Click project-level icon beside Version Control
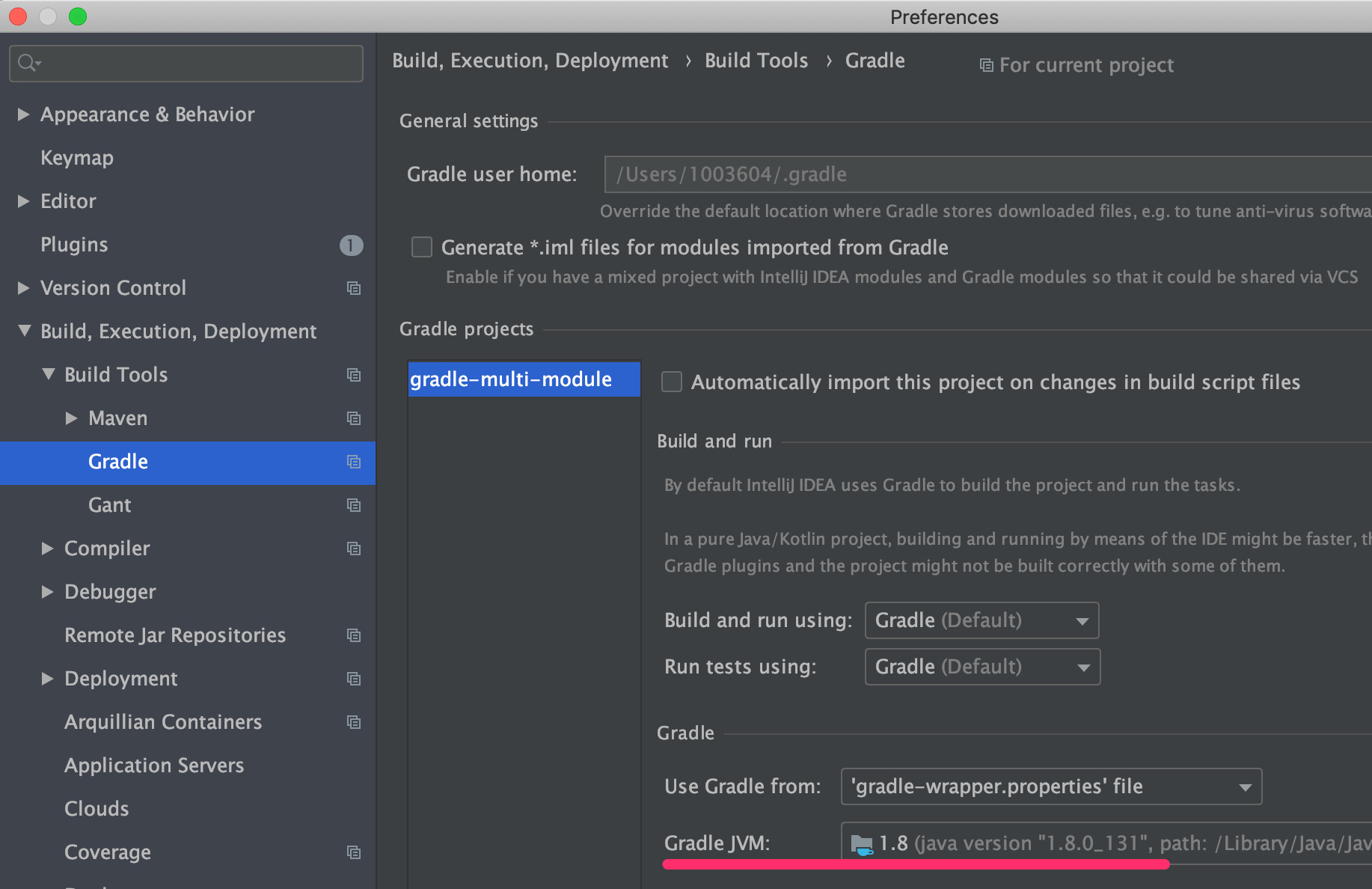This screenshot has height=889, width=1372. click(354, 288)
